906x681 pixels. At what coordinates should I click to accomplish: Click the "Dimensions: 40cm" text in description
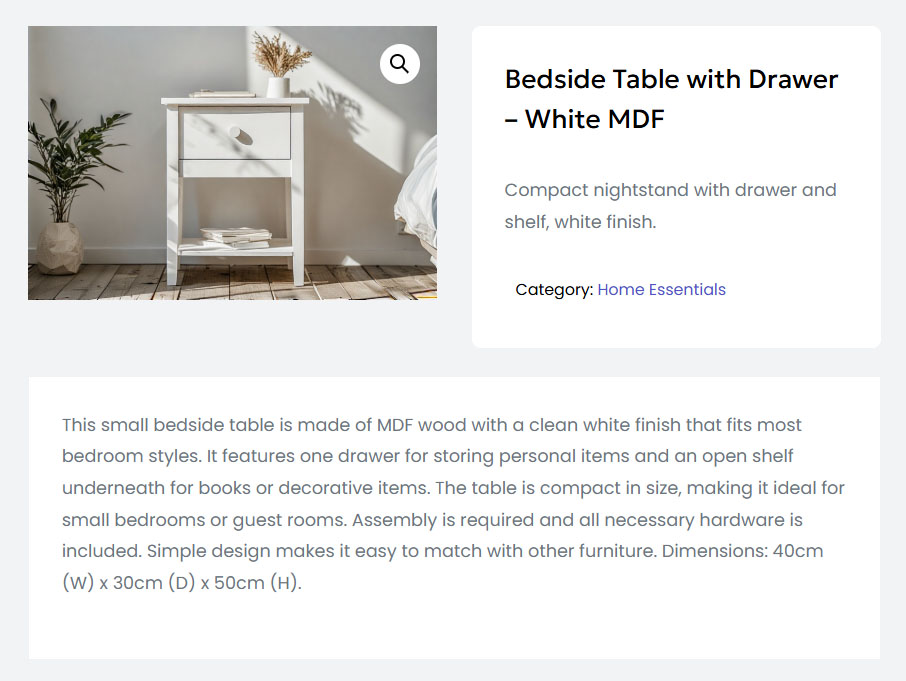tap(743, 552)
